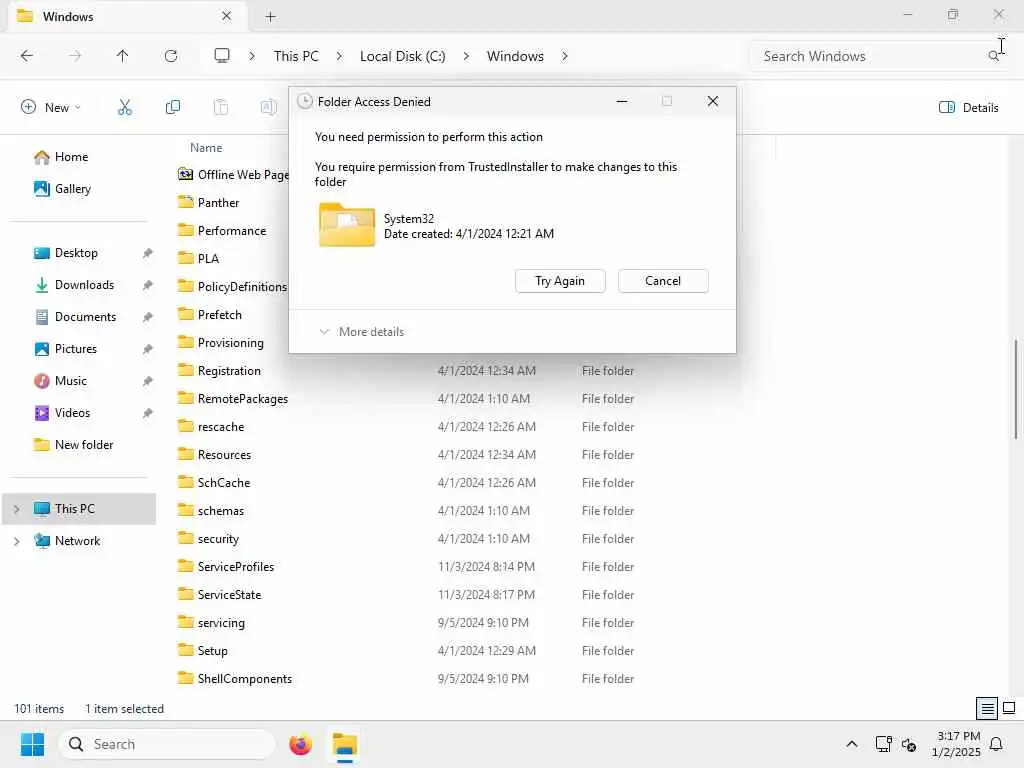Expand Network tree node arrow
Image resolution: width=1024 pixels, height=768 pixels.
16,541
